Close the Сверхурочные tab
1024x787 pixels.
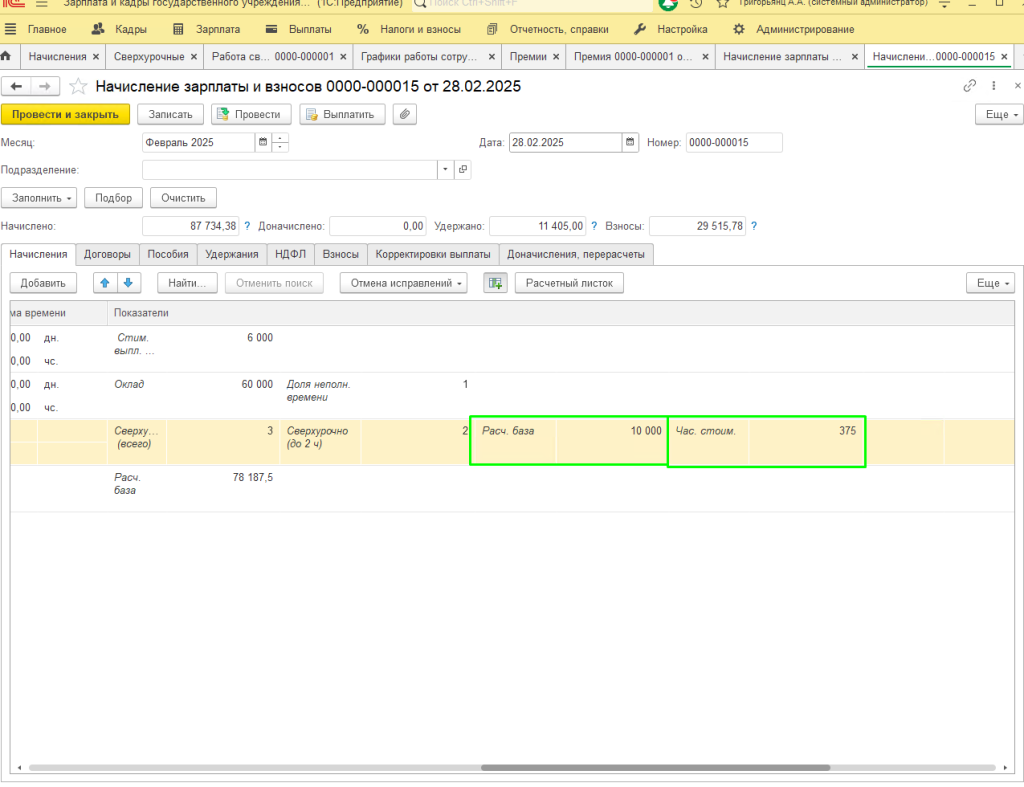(194, 57)
